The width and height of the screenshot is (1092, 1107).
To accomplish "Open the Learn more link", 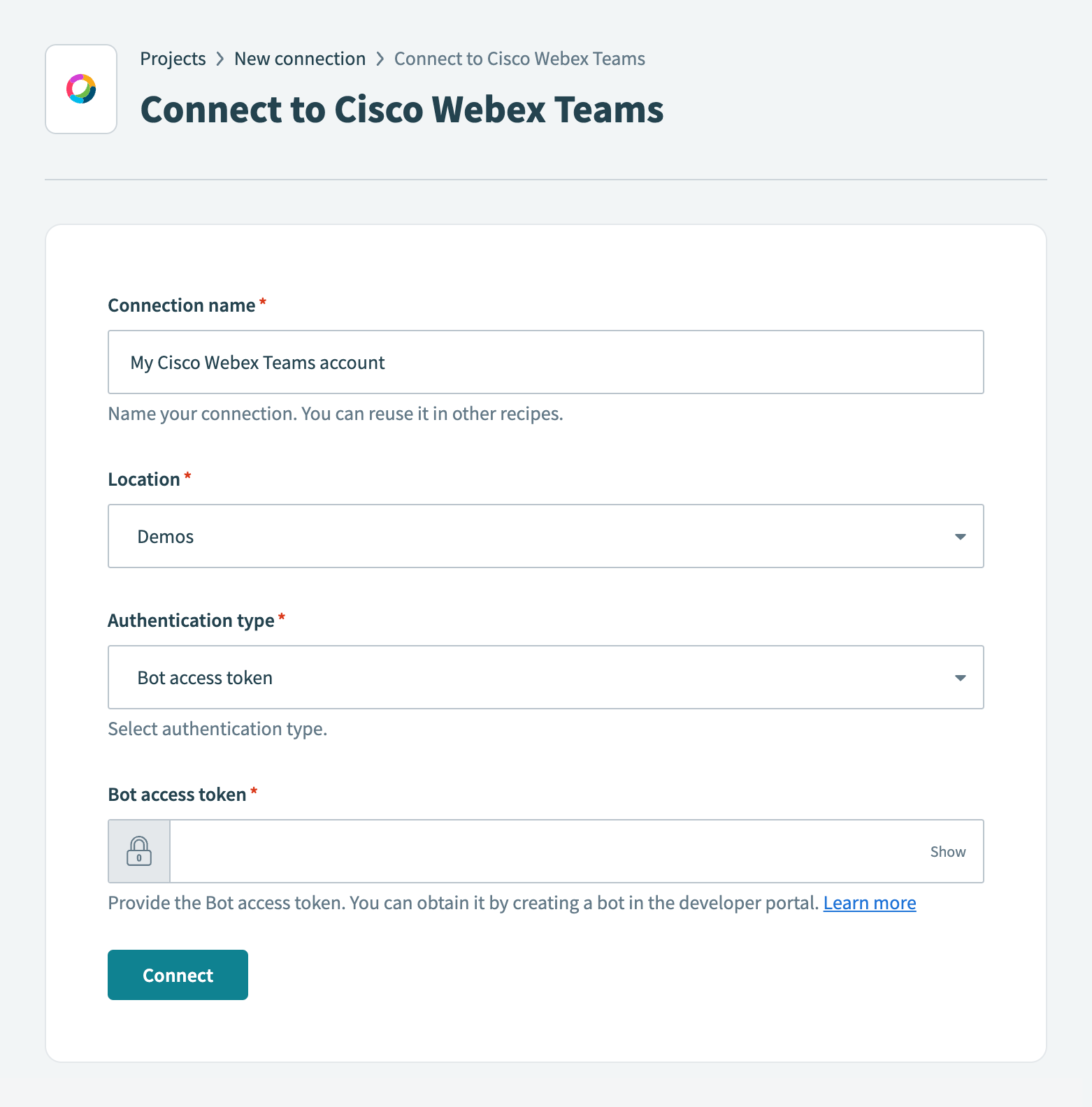I will [x=869, y=902].
